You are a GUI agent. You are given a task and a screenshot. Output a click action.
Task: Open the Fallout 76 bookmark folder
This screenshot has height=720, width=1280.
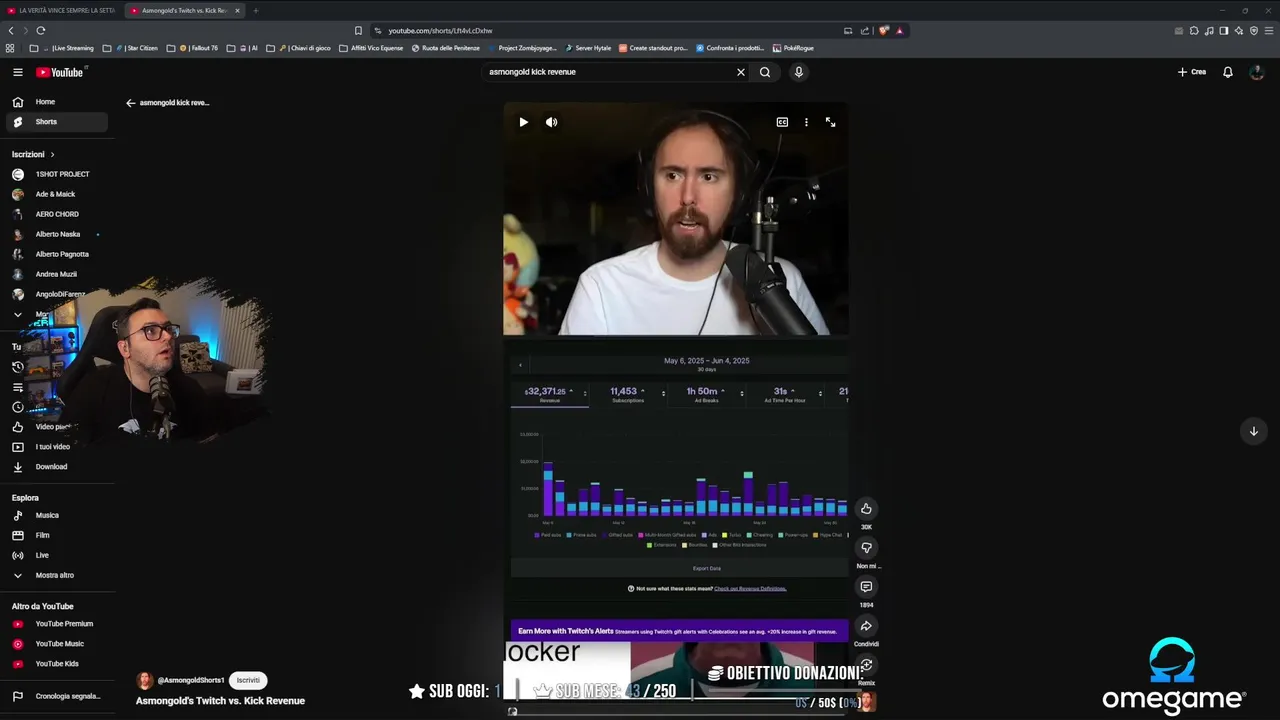(193, 48)
